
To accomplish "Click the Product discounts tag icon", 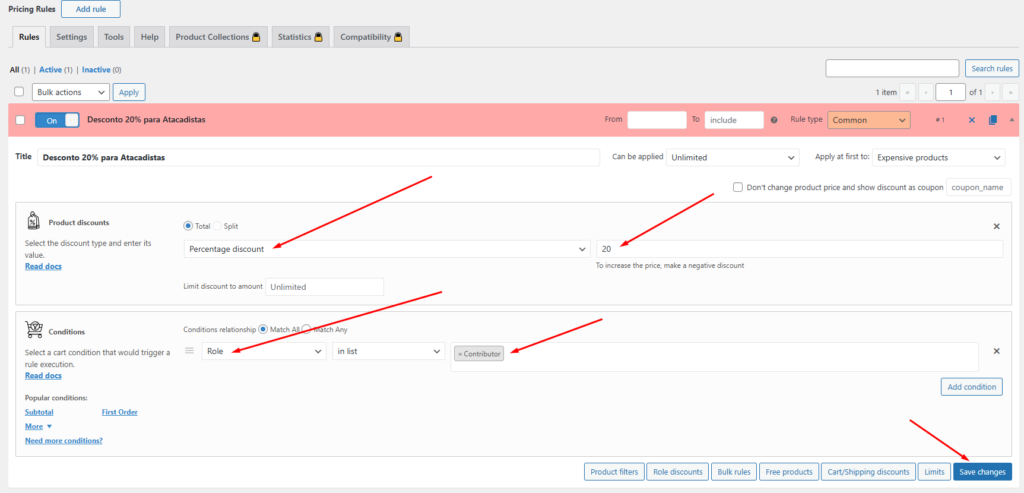I will point(32,221).
